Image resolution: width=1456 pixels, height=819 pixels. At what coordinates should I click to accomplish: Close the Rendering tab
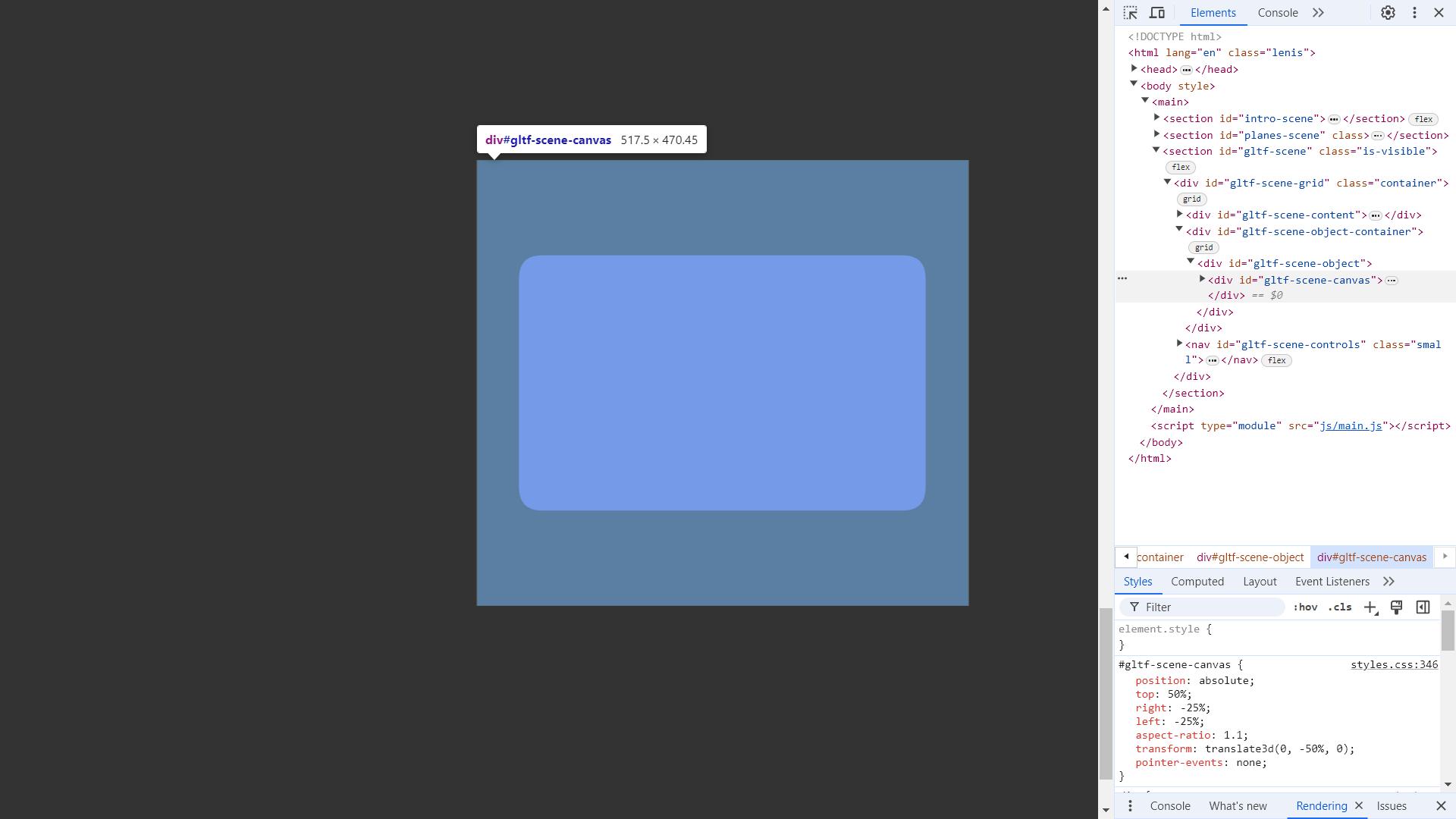point(1359,806)
